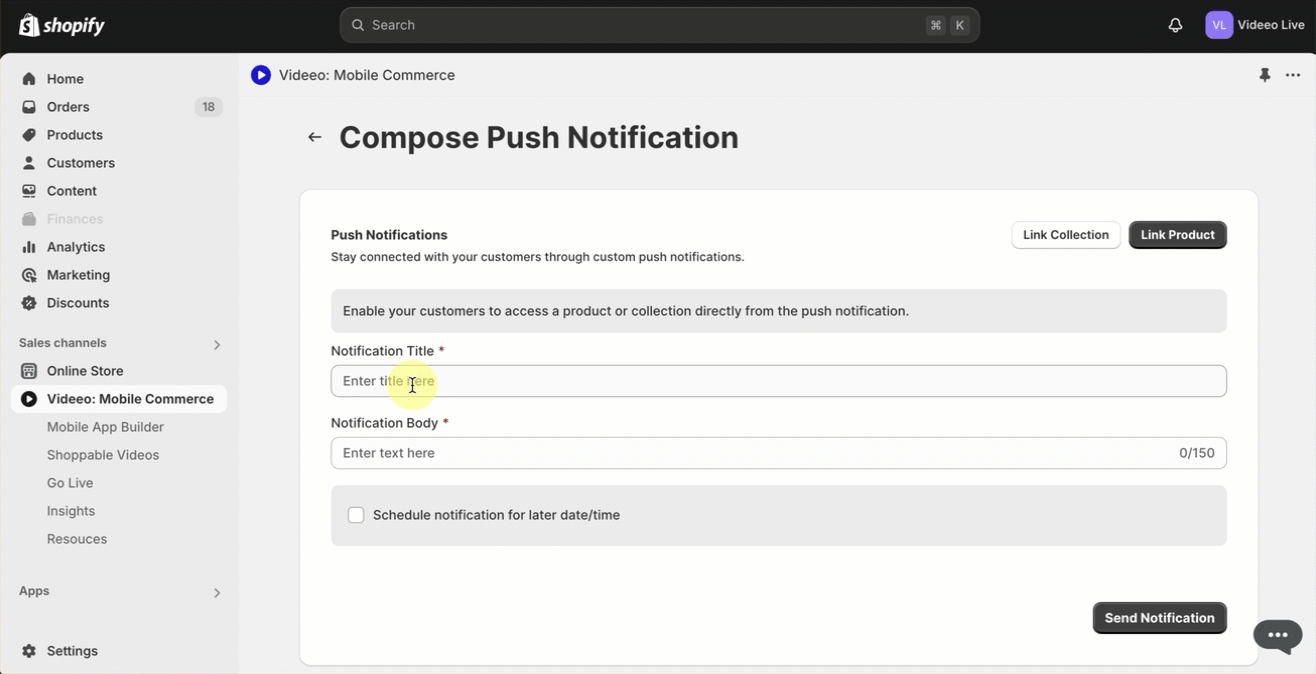The image size is (1316, 674).
Task: Open Shoppable Videos page
Action: tap(103, 455)
